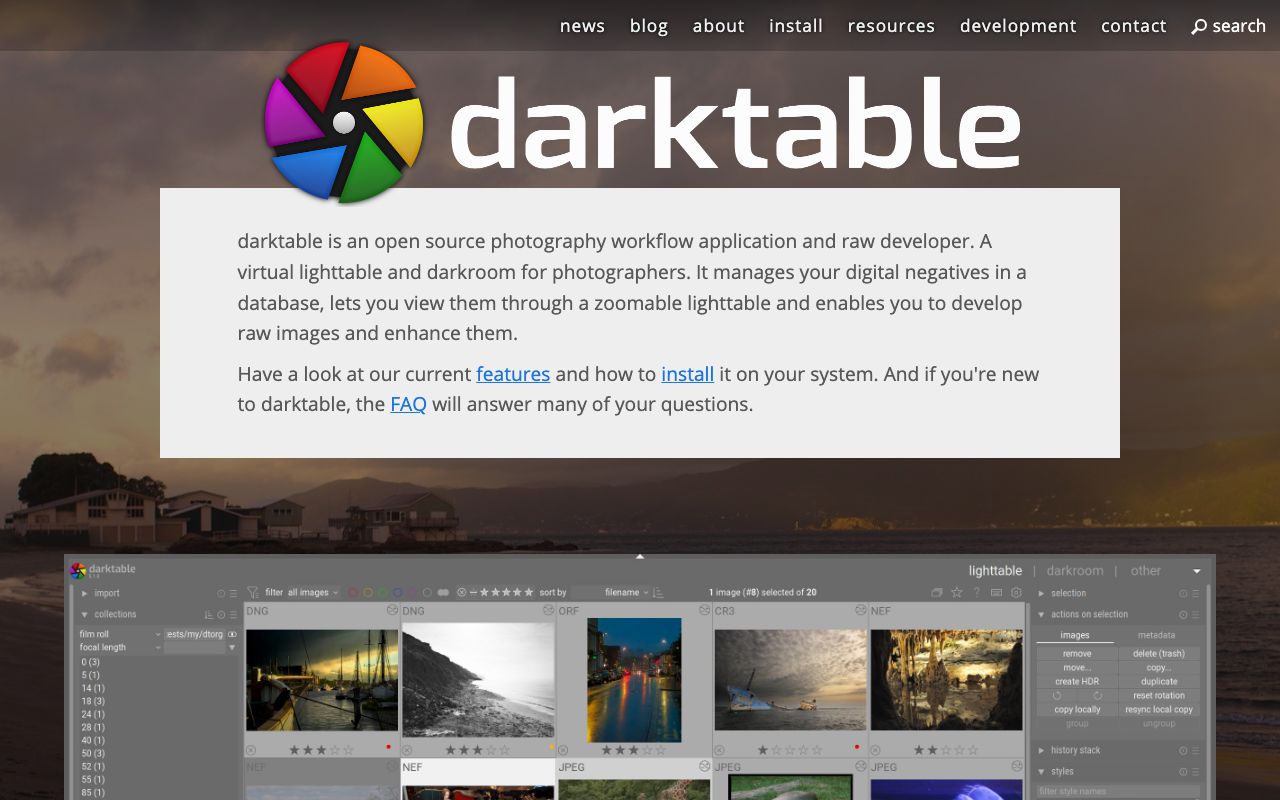Reject the black-and-white beach DNG image
1280x800 pixels.
point(407,750)
